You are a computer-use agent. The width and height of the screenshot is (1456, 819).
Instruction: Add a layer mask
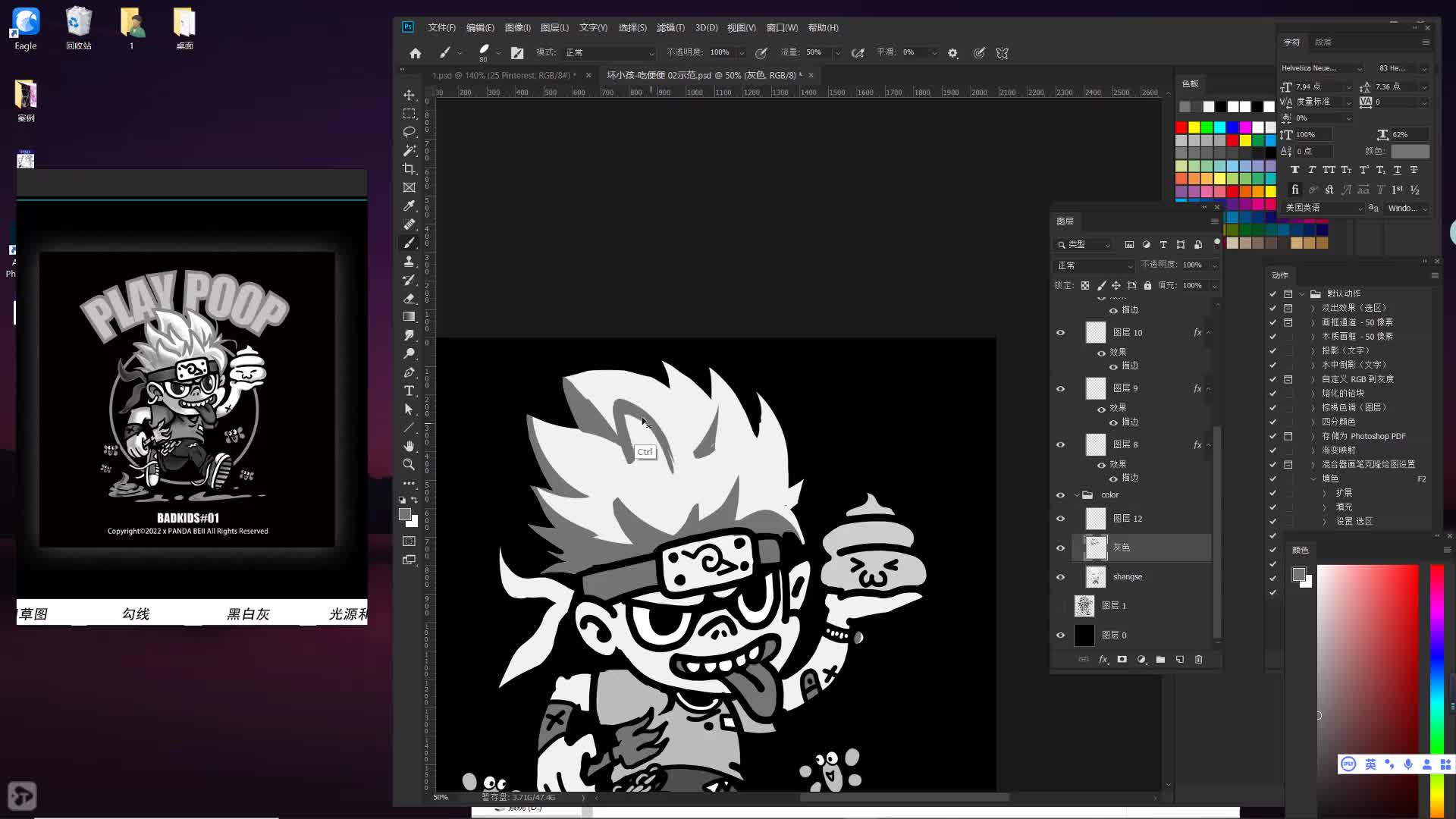pyautogui.click(x=1122, y=660)
